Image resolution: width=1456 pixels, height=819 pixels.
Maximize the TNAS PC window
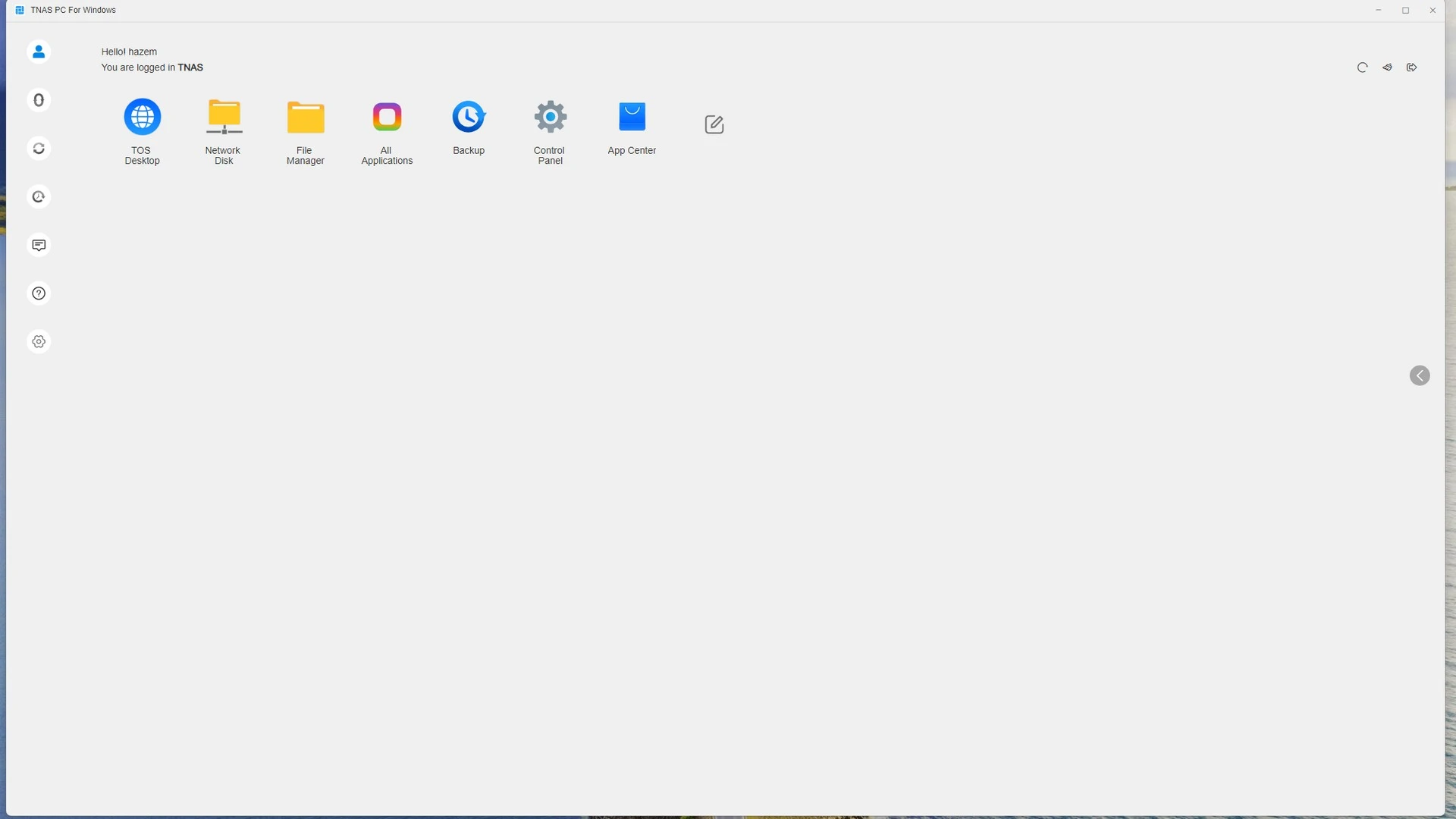[1405, 11]
